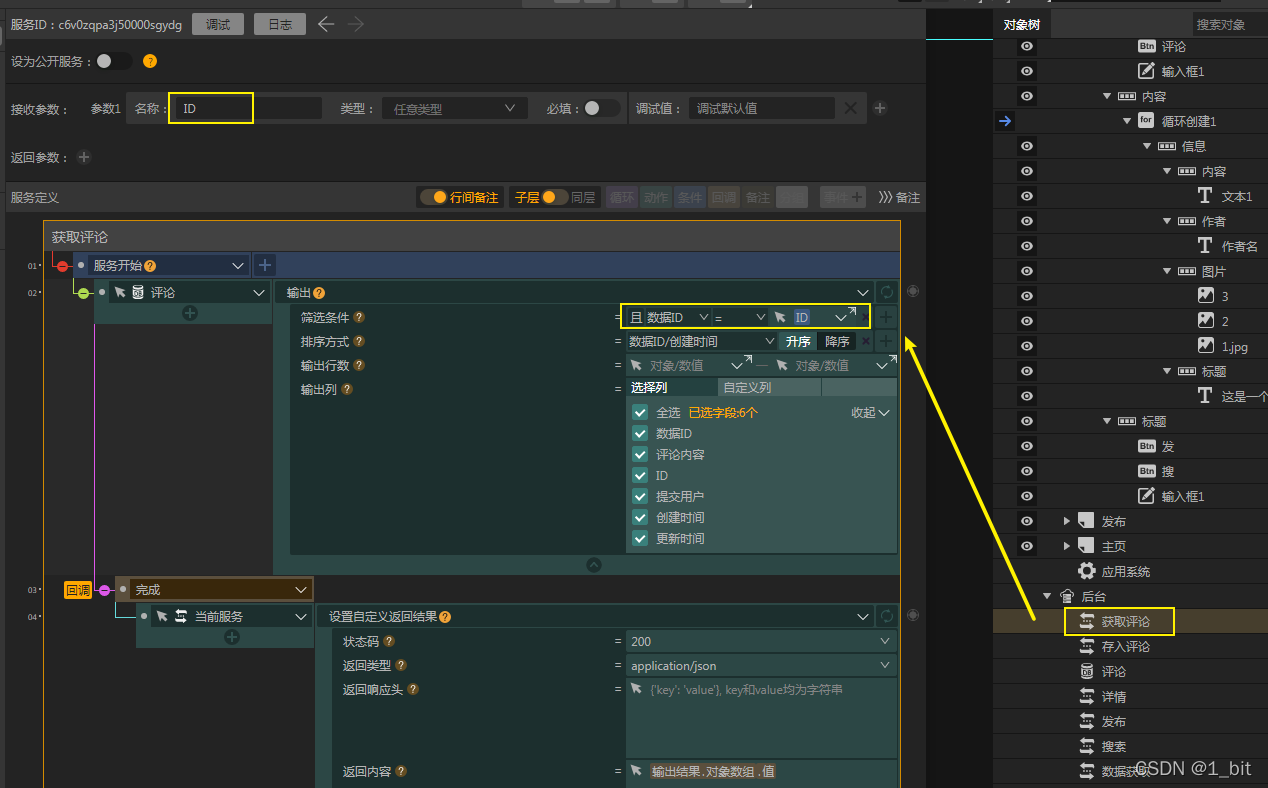Switch to the 对象树 tab
Screen dimensions: 1268x788
point(1021,24)
